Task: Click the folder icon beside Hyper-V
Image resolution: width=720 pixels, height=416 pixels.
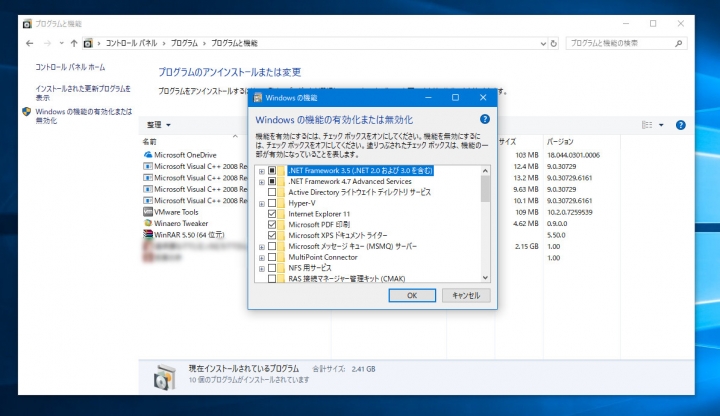Action: (x=281, y=203)
